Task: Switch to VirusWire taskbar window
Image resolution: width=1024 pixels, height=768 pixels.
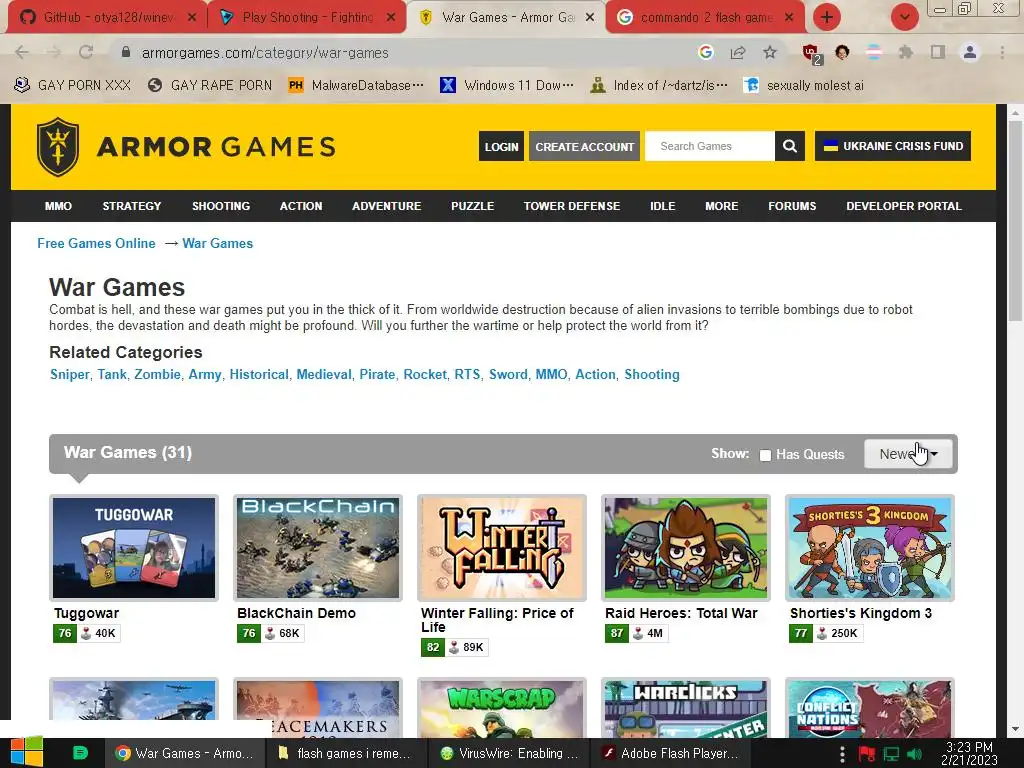Action: tap(509, 753)
